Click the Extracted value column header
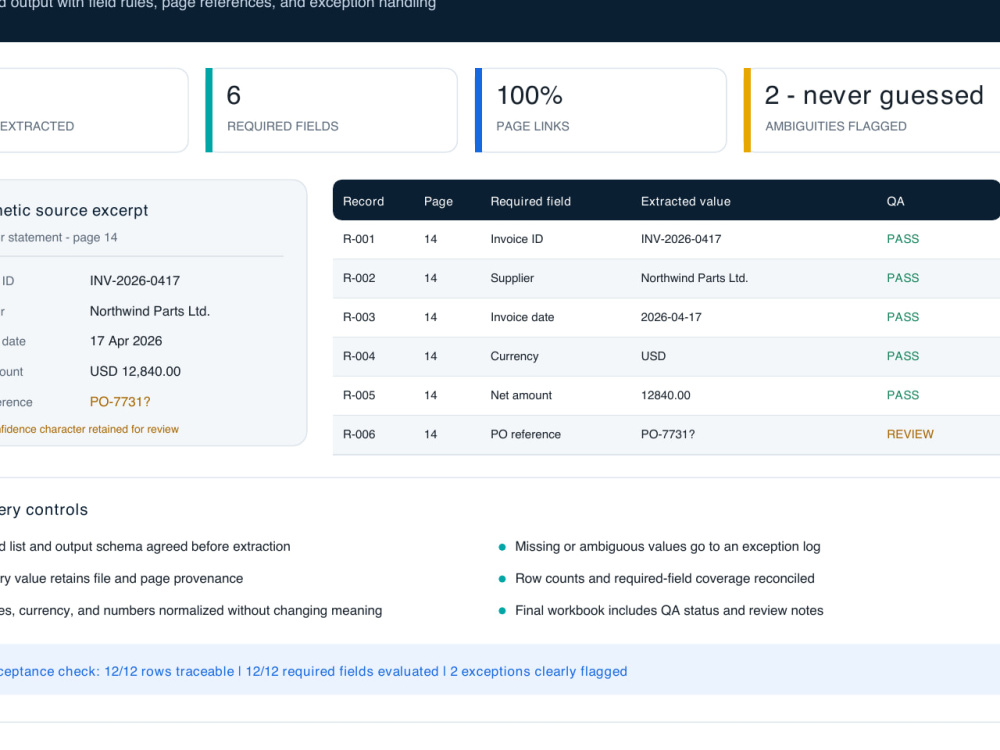Viewport: 1000px width, 750px height. (x=686, y=202)
